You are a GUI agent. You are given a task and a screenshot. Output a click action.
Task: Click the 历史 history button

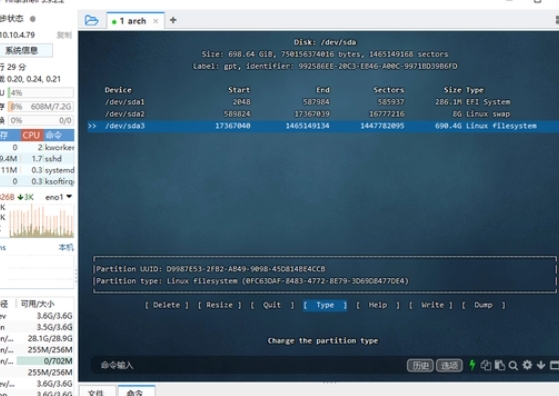420,365
